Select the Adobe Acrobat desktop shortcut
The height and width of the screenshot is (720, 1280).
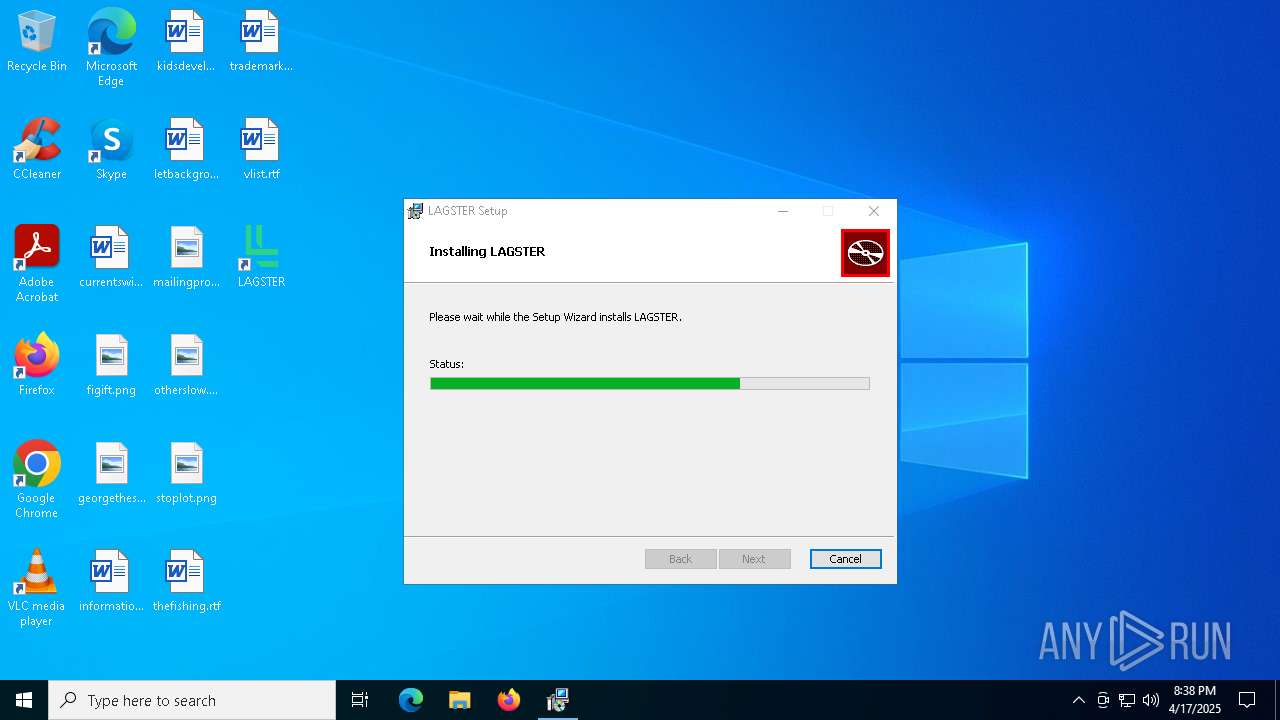(x=37, y=264)
